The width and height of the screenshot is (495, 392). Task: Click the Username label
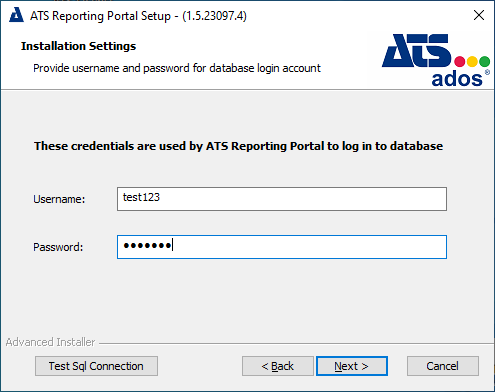[x=59, y=199]
